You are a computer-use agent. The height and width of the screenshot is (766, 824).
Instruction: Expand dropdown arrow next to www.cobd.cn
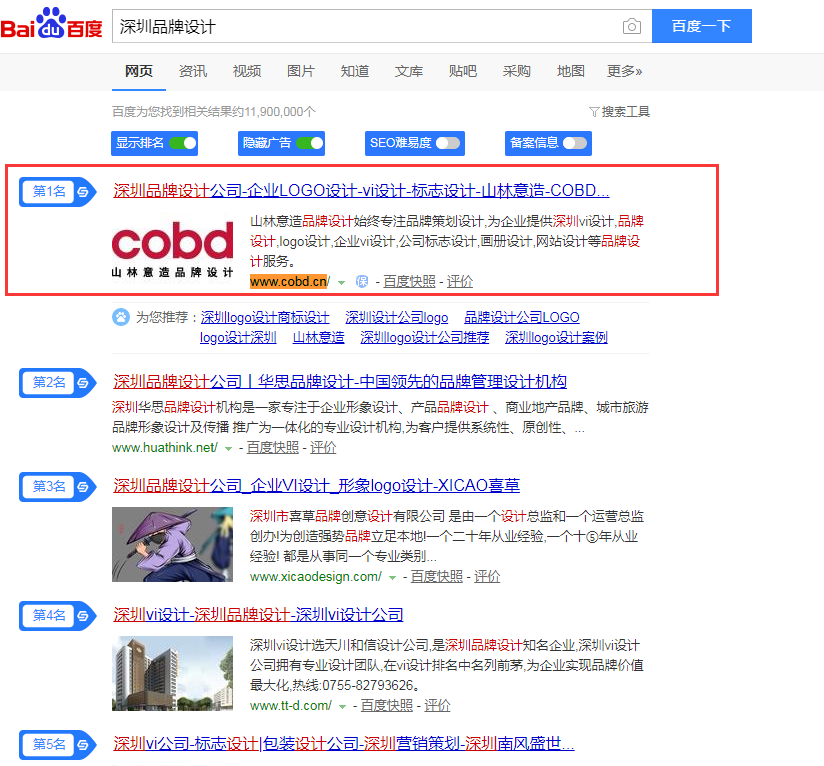click(x=342, y=283)
